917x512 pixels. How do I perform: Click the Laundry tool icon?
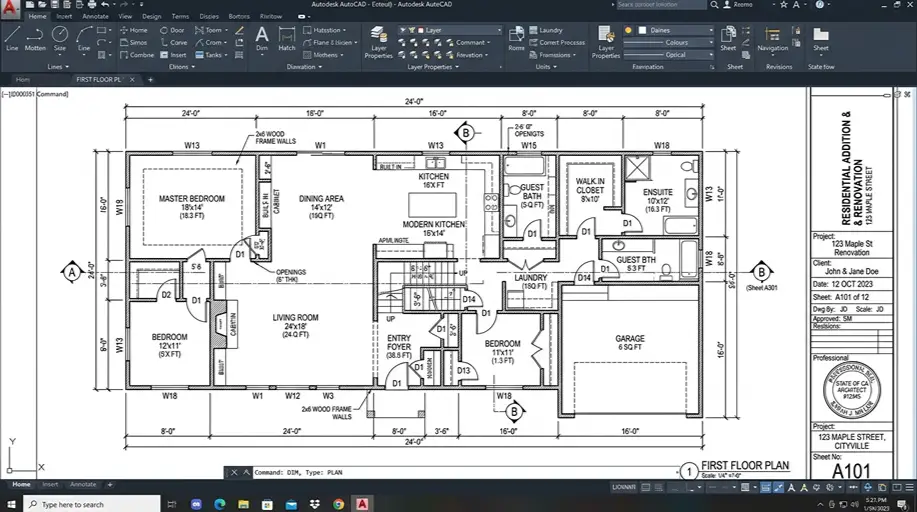coord(546,30)
